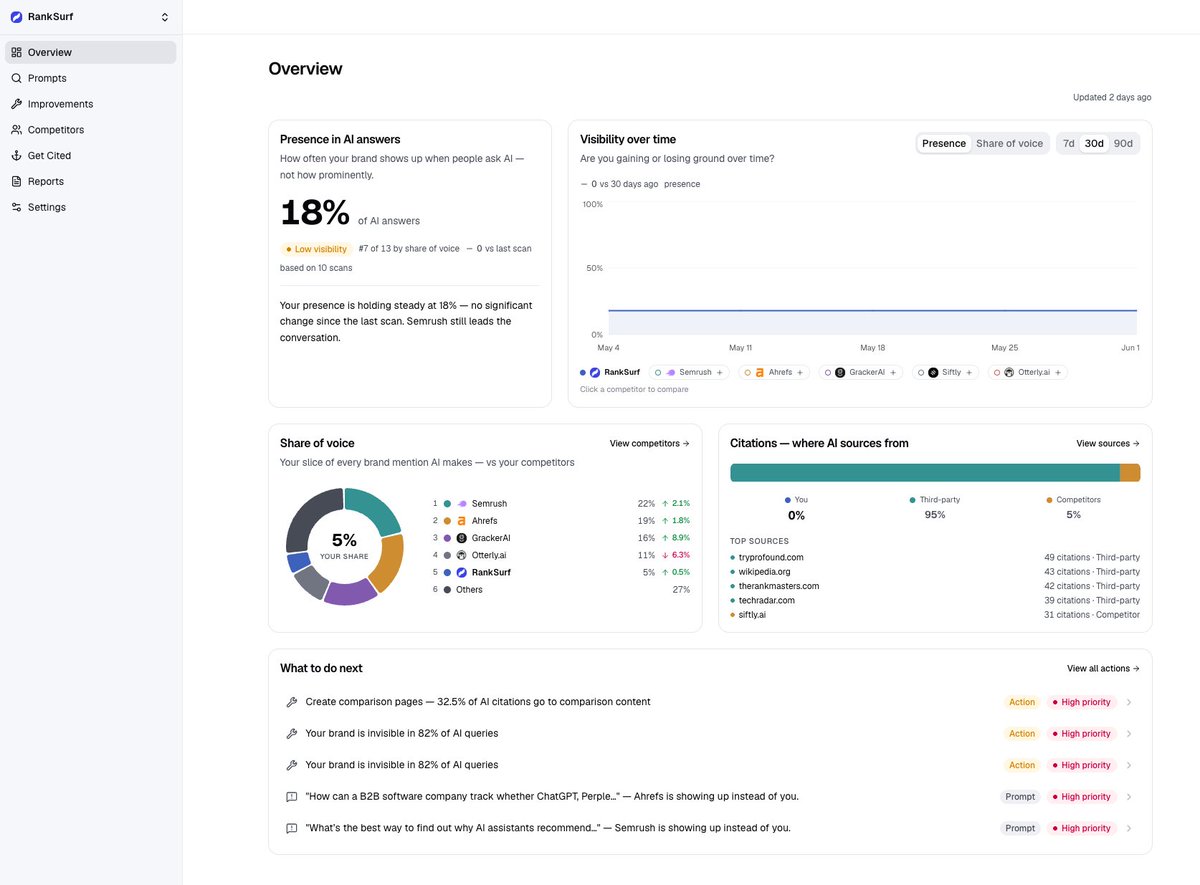Viewport: 1200px width, 885px height.
Task: Add Semrush to the visibility chart comparison
Action: pos(689,372)
